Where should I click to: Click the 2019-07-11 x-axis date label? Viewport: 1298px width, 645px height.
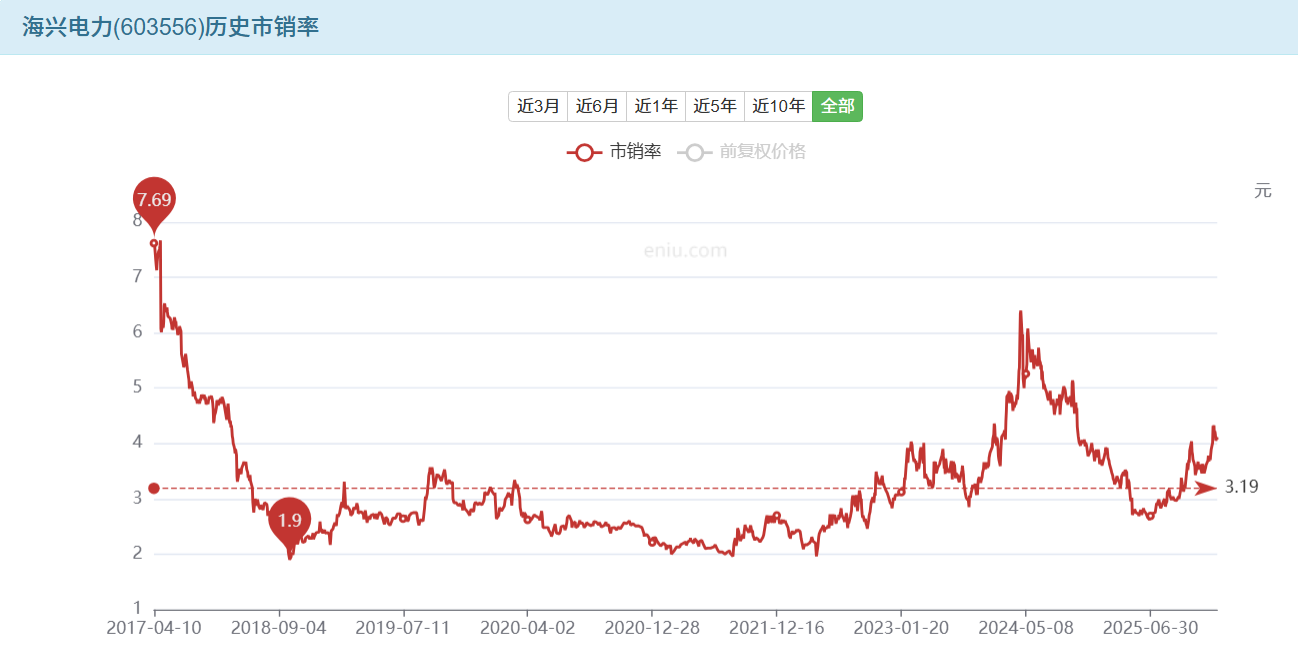point(403,628)
